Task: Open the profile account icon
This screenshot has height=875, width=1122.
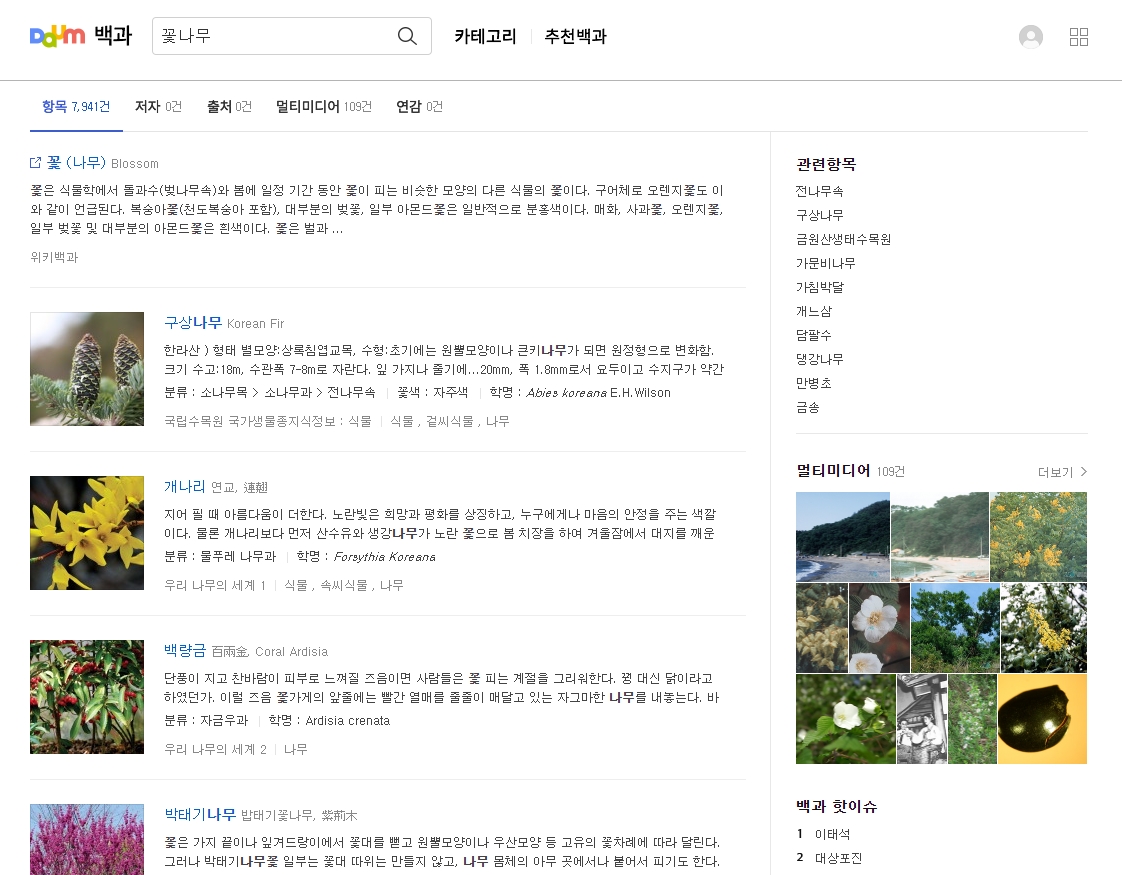Action: pos(1030,37)
